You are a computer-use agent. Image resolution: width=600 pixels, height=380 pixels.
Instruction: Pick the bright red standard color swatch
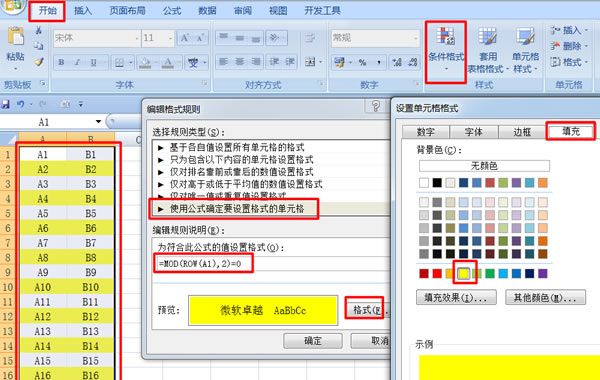pyautogui.click(x=437, y=273)
